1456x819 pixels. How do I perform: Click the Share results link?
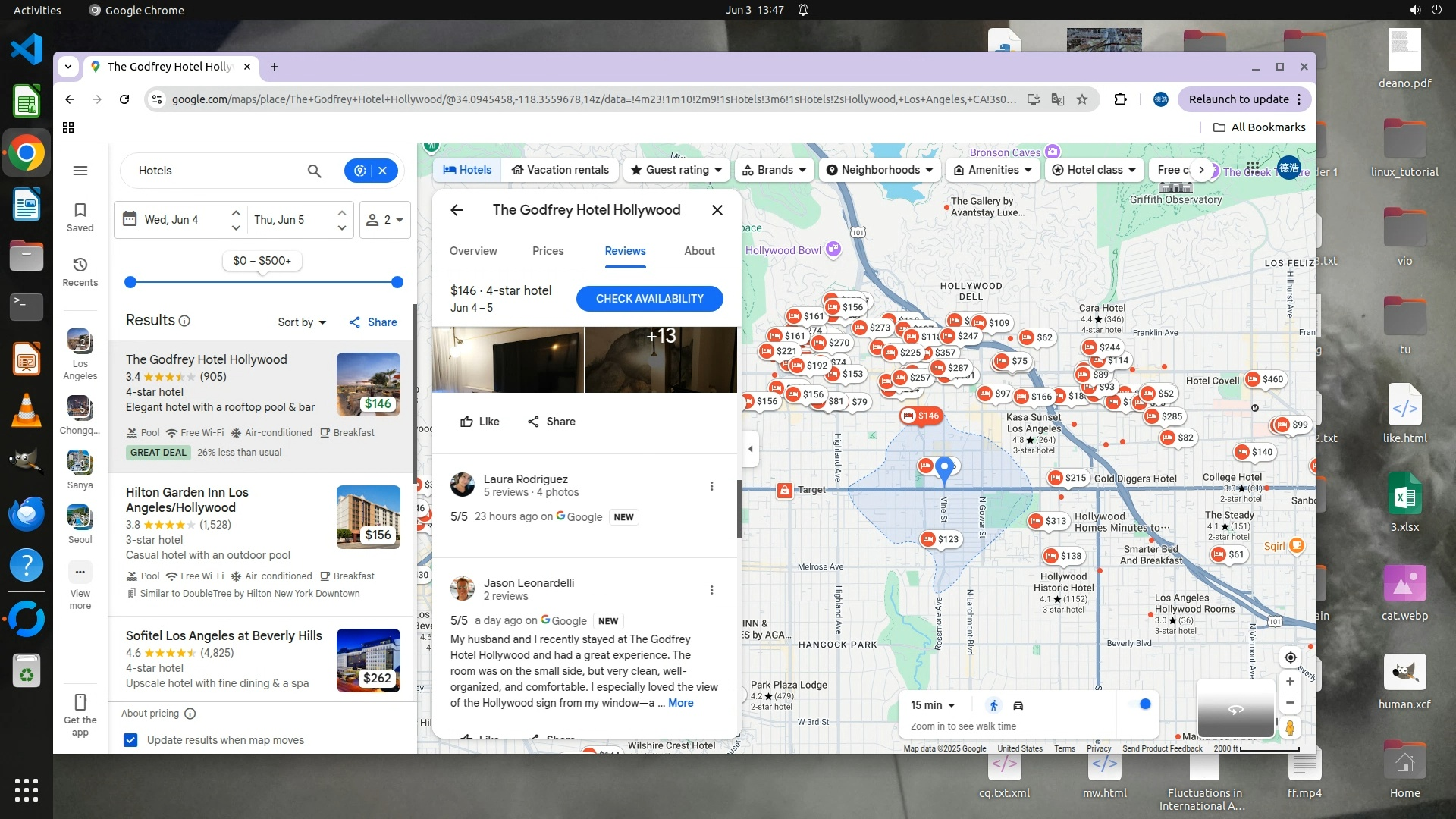tap(373, 322)
